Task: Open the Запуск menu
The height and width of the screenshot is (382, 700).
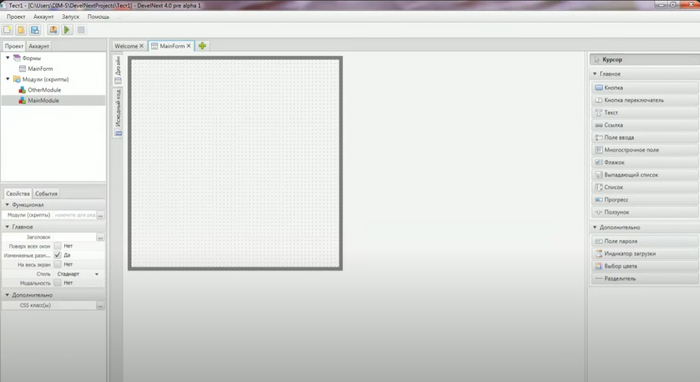Action: pyautogui.click(x=70, y=17)
